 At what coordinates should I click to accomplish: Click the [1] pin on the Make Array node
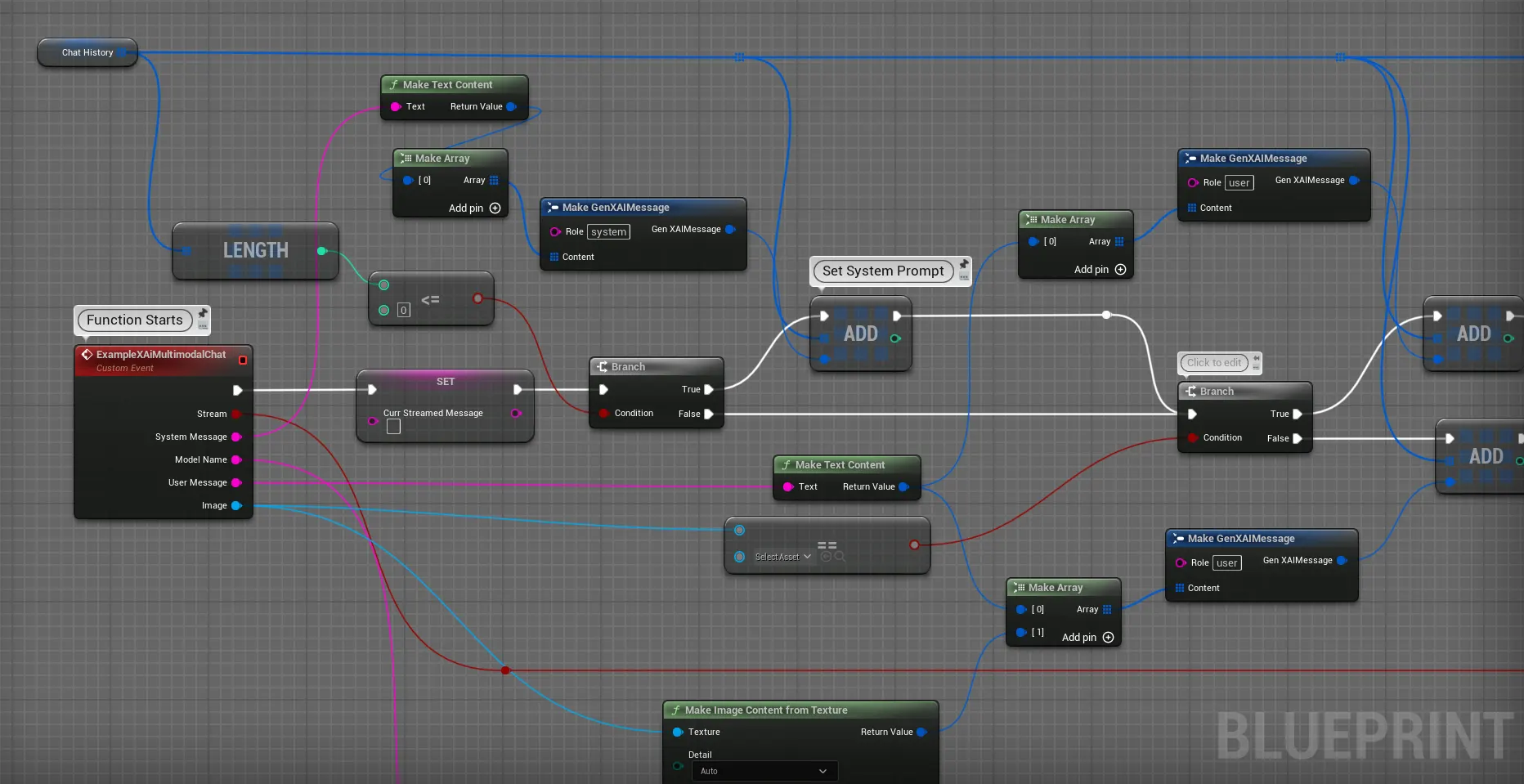click(1021, 632)
